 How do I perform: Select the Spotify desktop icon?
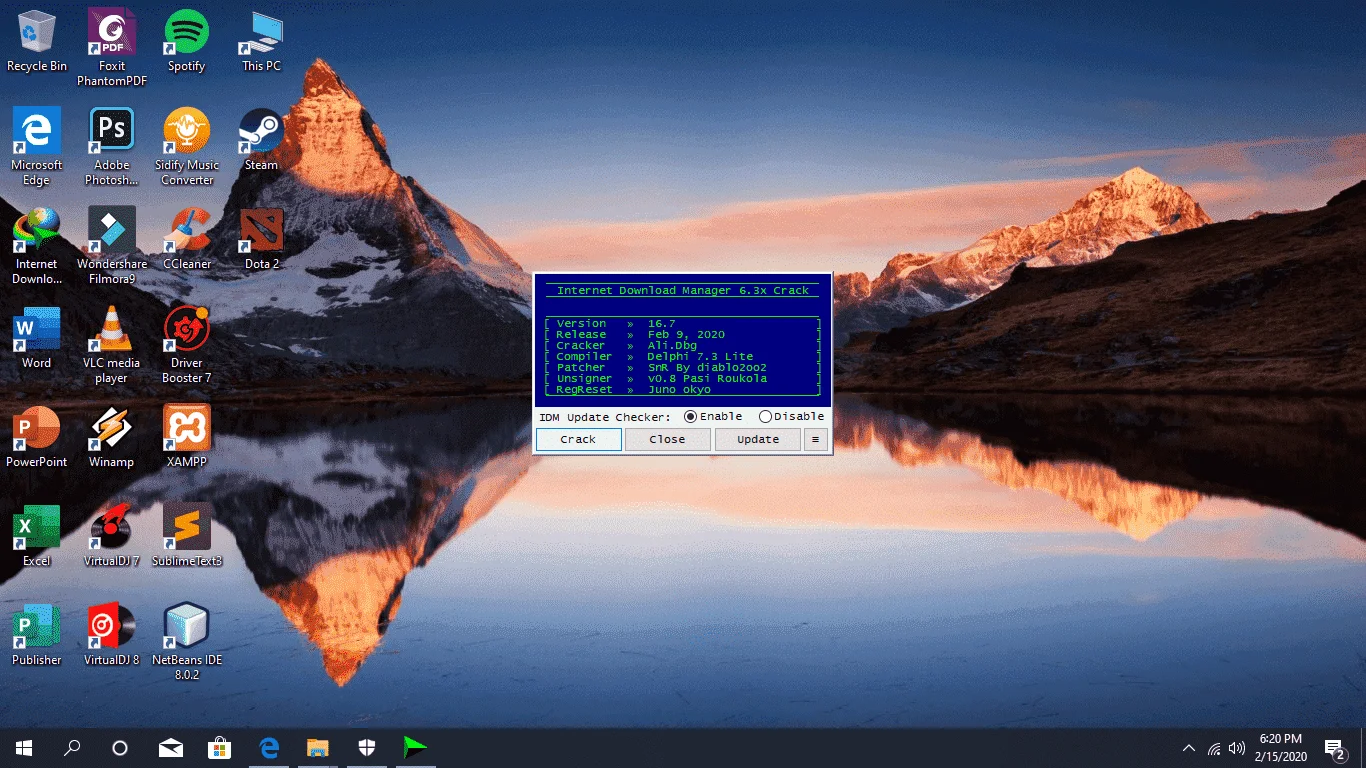(x=186, y=40)
